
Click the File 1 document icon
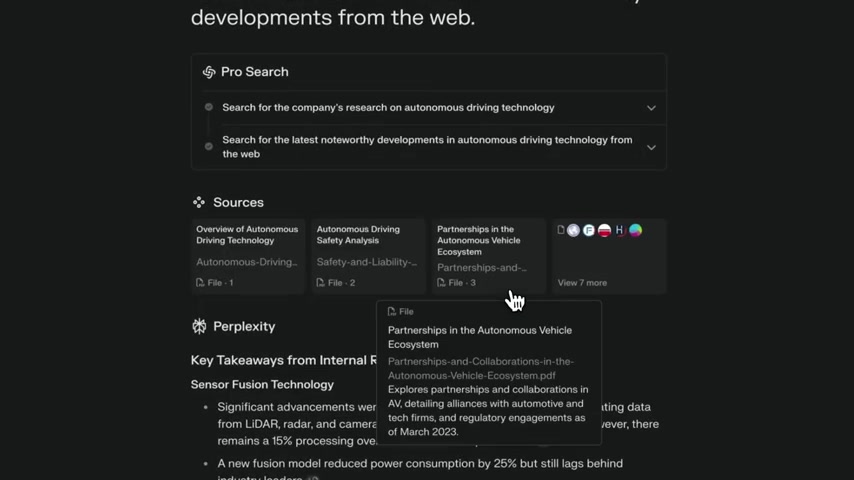point(200,282)
